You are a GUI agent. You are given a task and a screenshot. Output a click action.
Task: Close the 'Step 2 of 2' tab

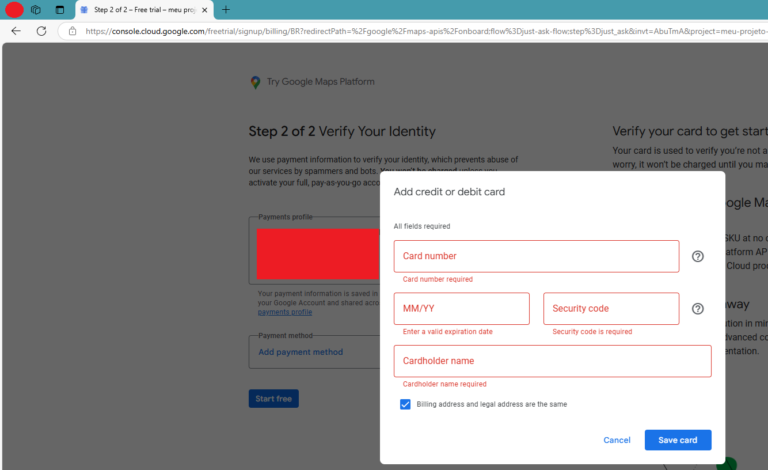(x=204, y=9)
